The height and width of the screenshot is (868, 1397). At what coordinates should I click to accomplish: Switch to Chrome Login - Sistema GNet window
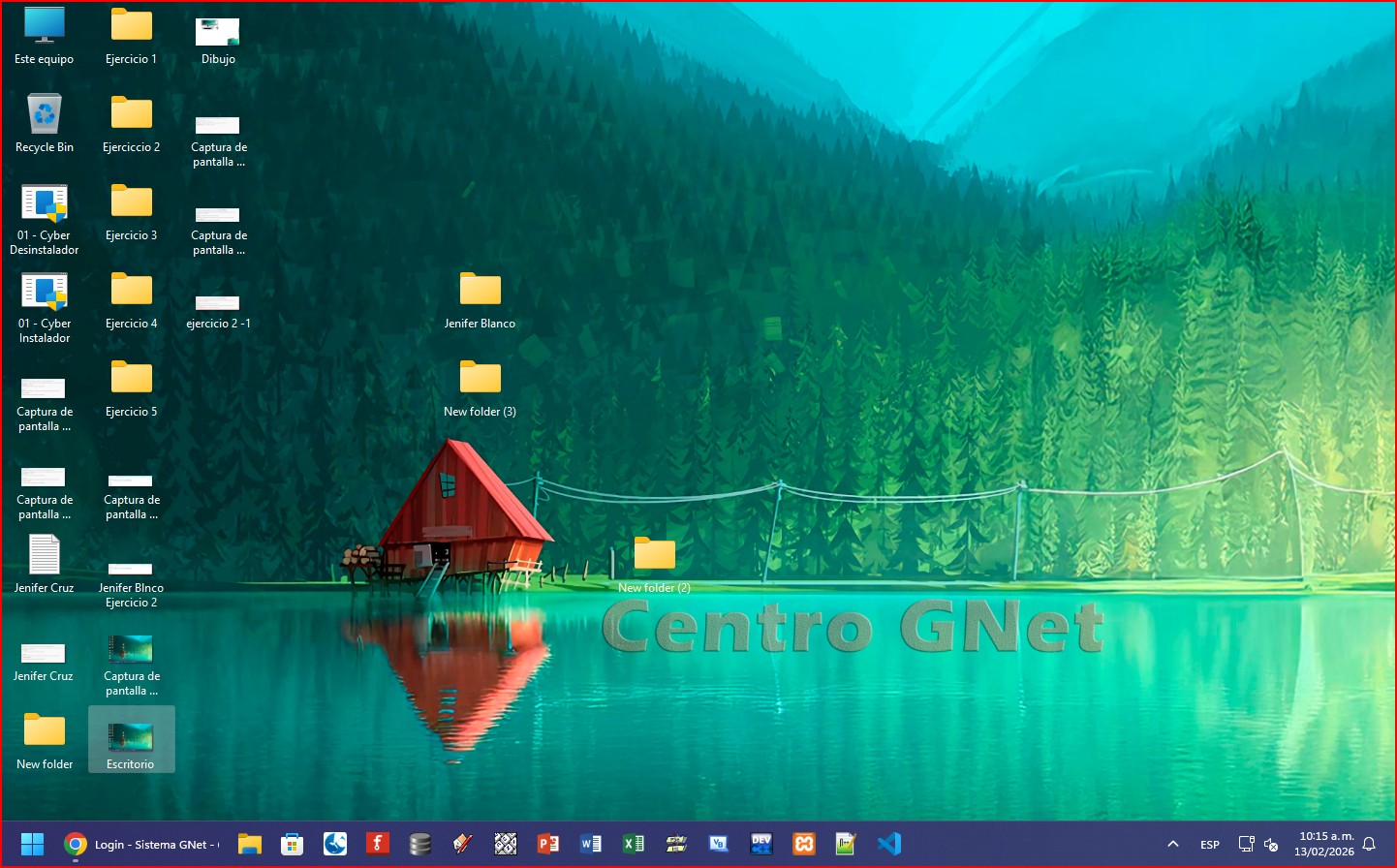(x=141, y=844)
